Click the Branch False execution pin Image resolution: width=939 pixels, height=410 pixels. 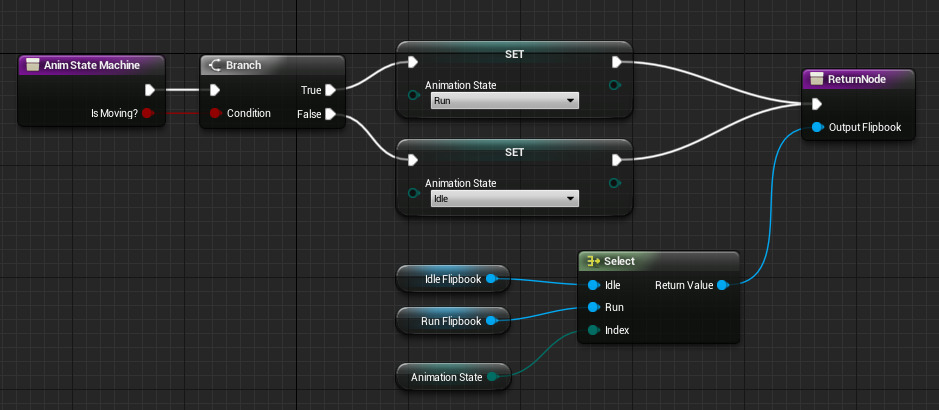click(x=330, y=113)
